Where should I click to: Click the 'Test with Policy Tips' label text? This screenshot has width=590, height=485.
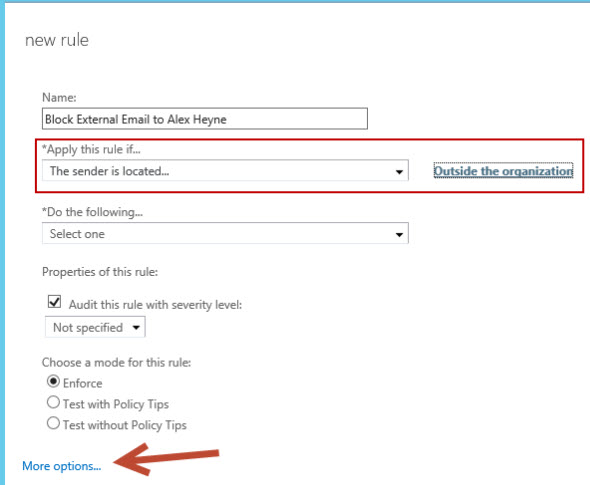click(116, 404)
